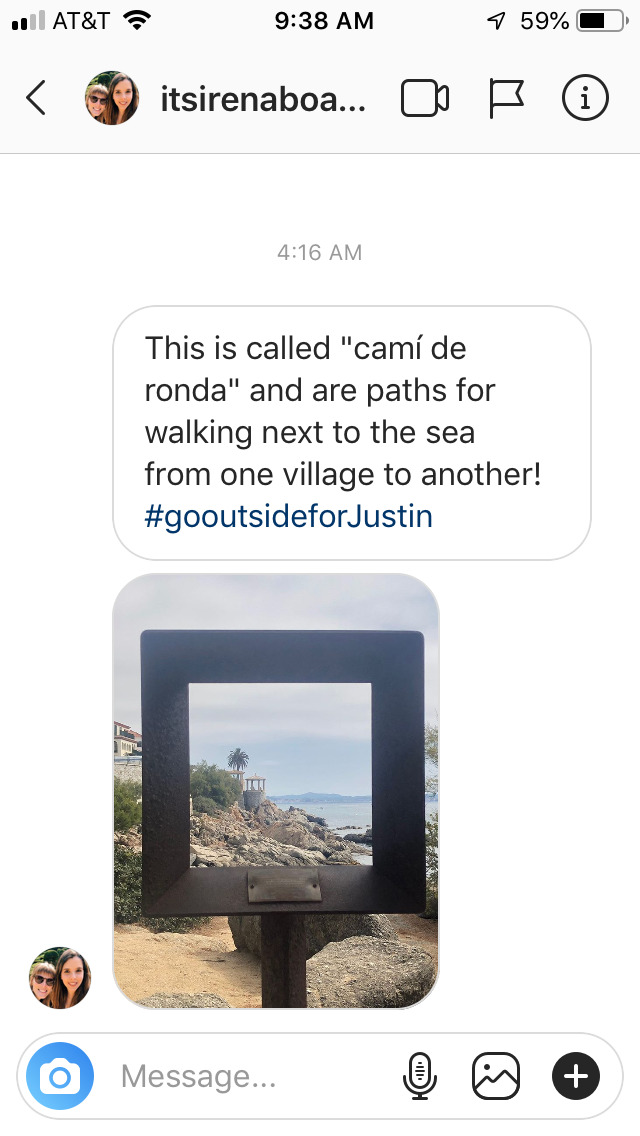Start a video call
Viewport: 640px width, 1136px height.
coord(425,98)
